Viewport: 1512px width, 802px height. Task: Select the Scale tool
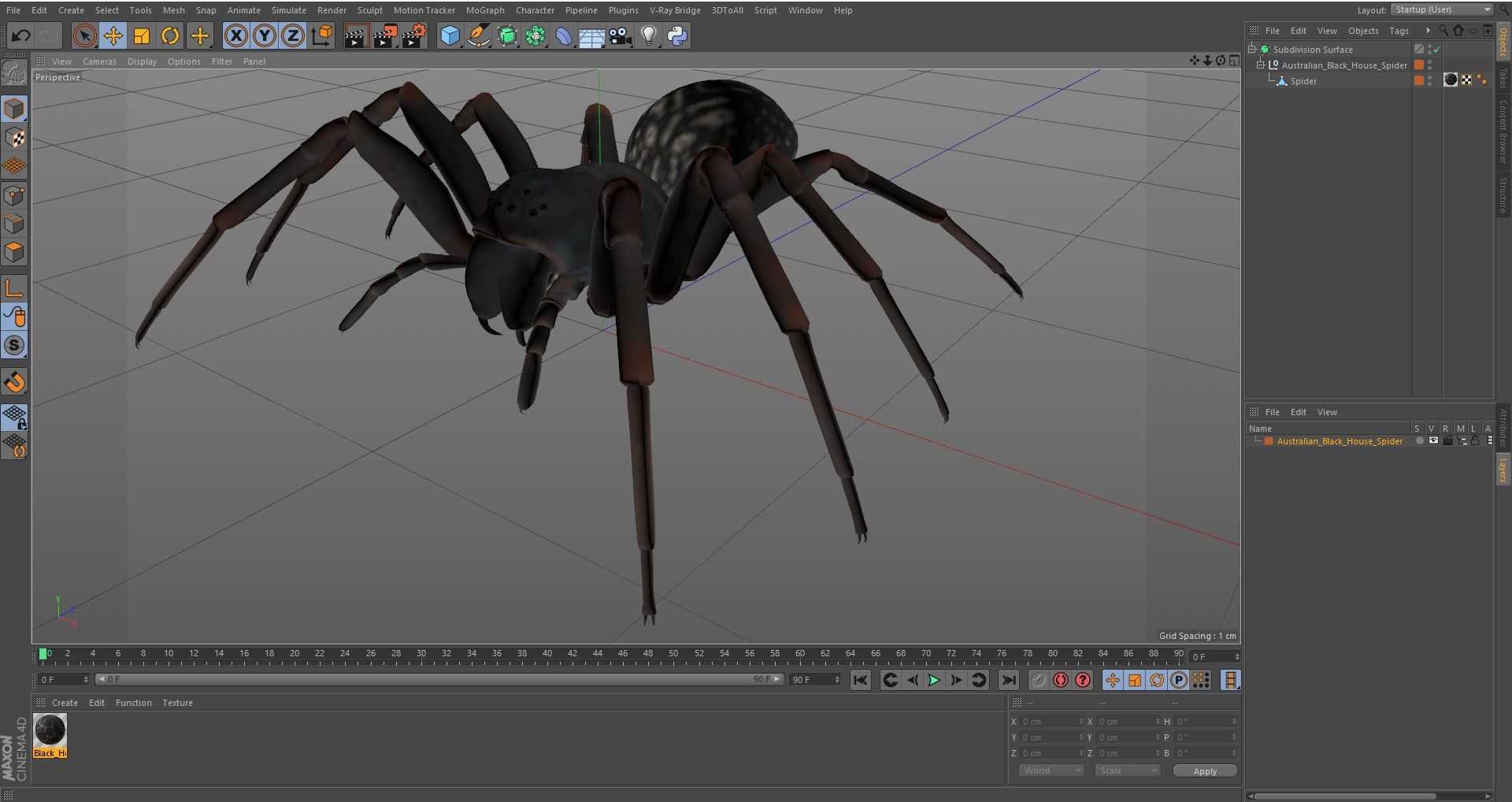[x=142, y=35]
